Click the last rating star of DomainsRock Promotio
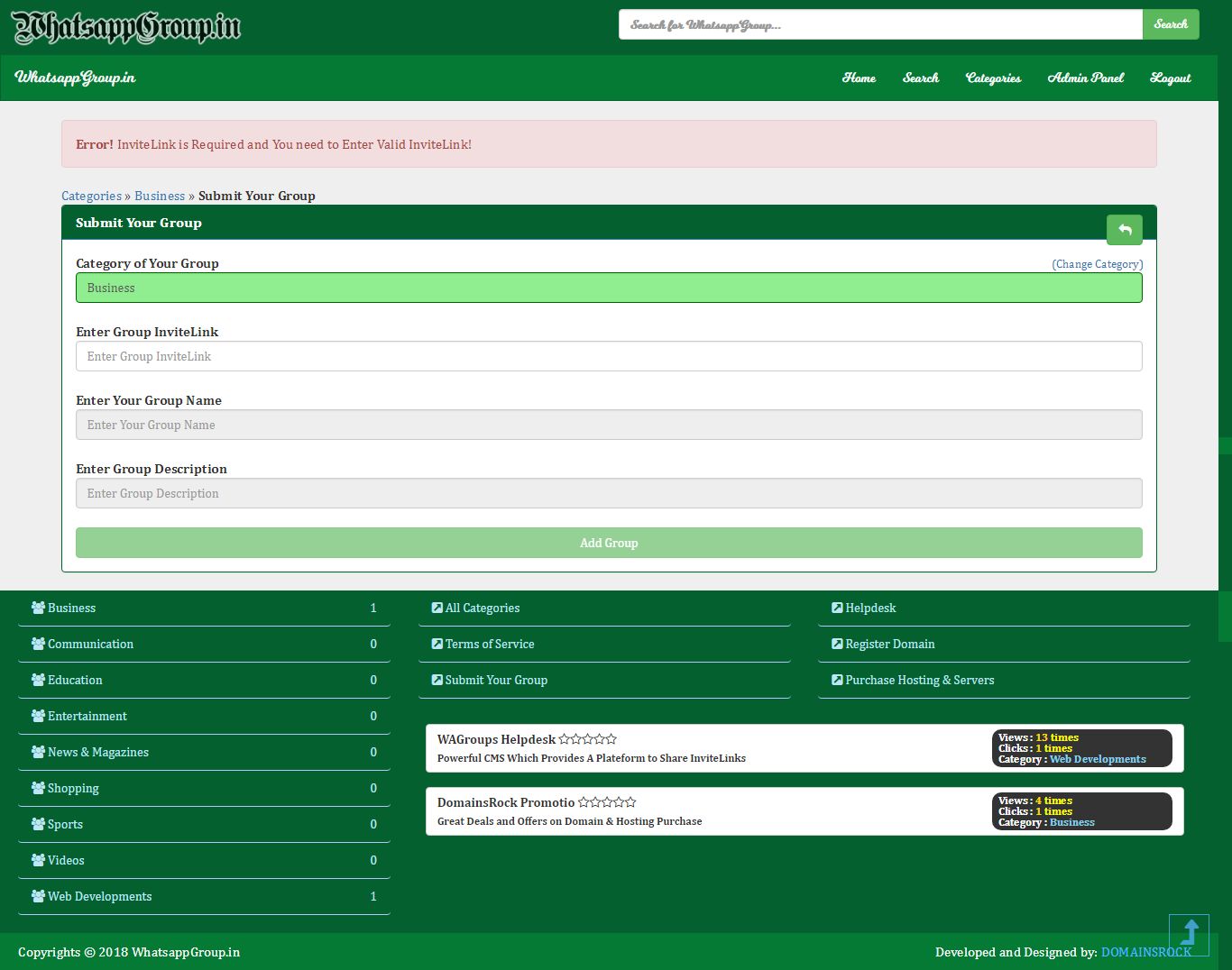 (630, 802)
